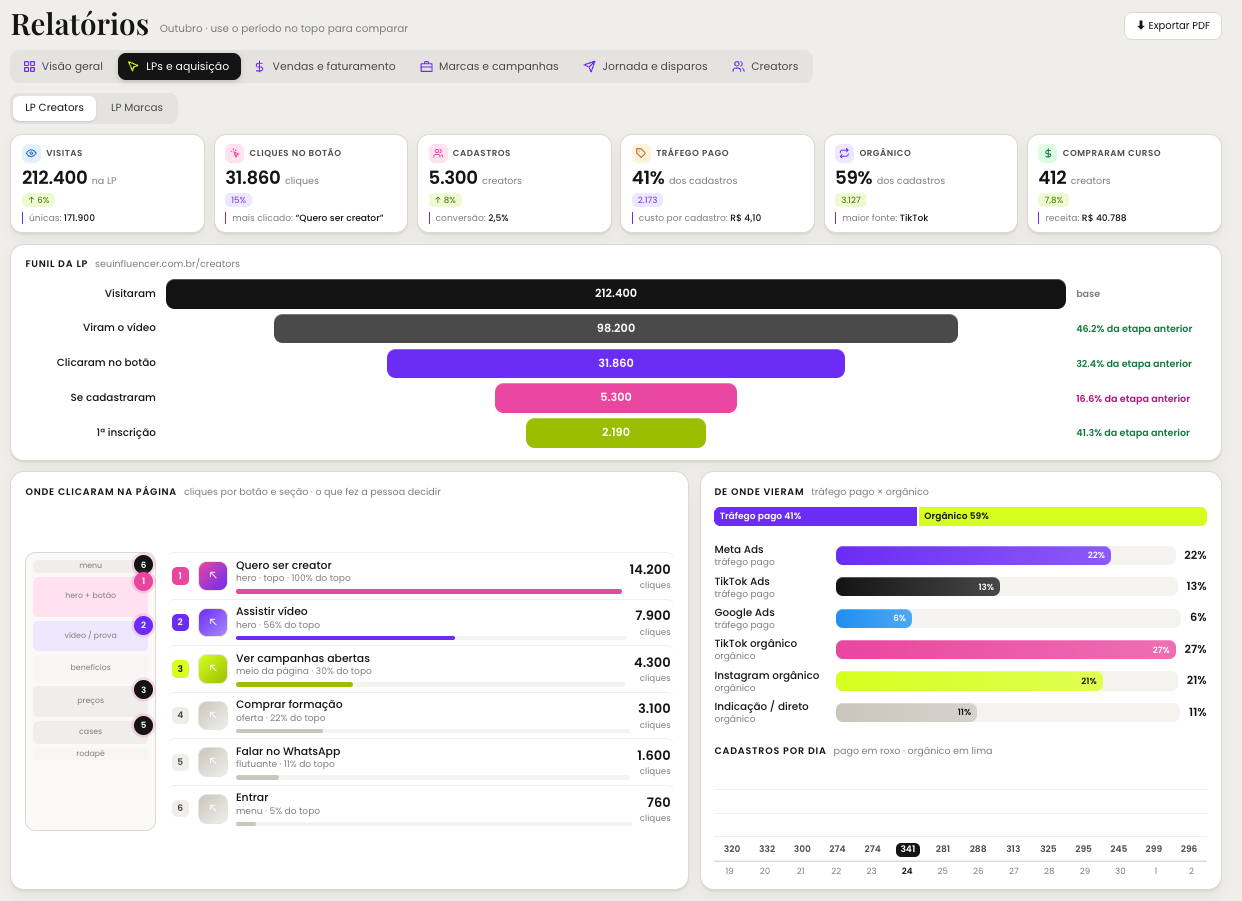Click the Orgânico 59% bar segment
The width and height of the screenshot is (1242, 901).
1063,516
